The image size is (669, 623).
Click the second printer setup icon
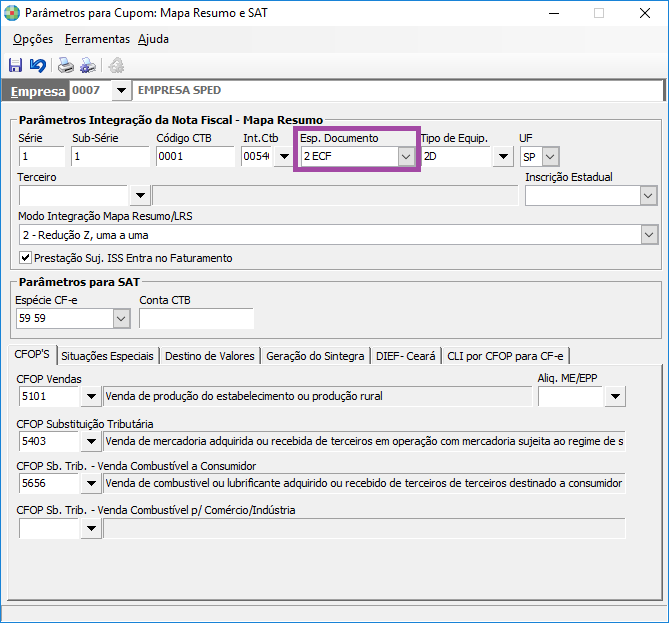click(88, 66)
